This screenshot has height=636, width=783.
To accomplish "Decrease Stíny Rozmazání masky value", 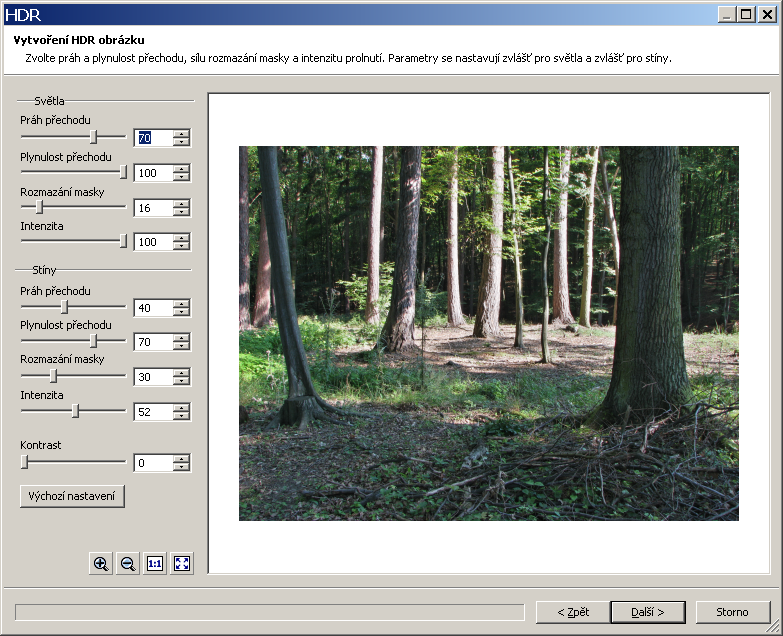I will point(181,381).
